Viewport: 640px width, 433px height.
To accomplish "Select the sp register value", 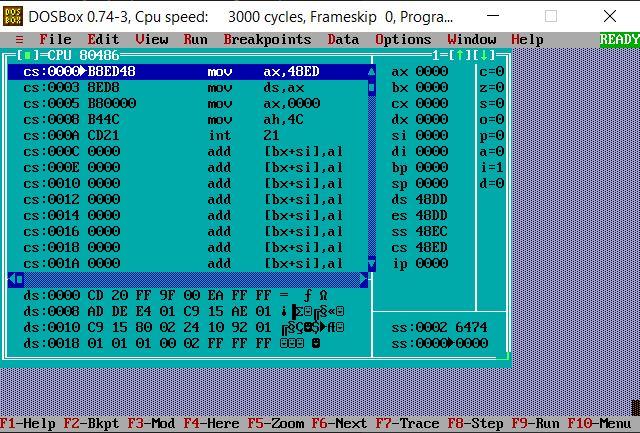I will click(x=432, y=184).
